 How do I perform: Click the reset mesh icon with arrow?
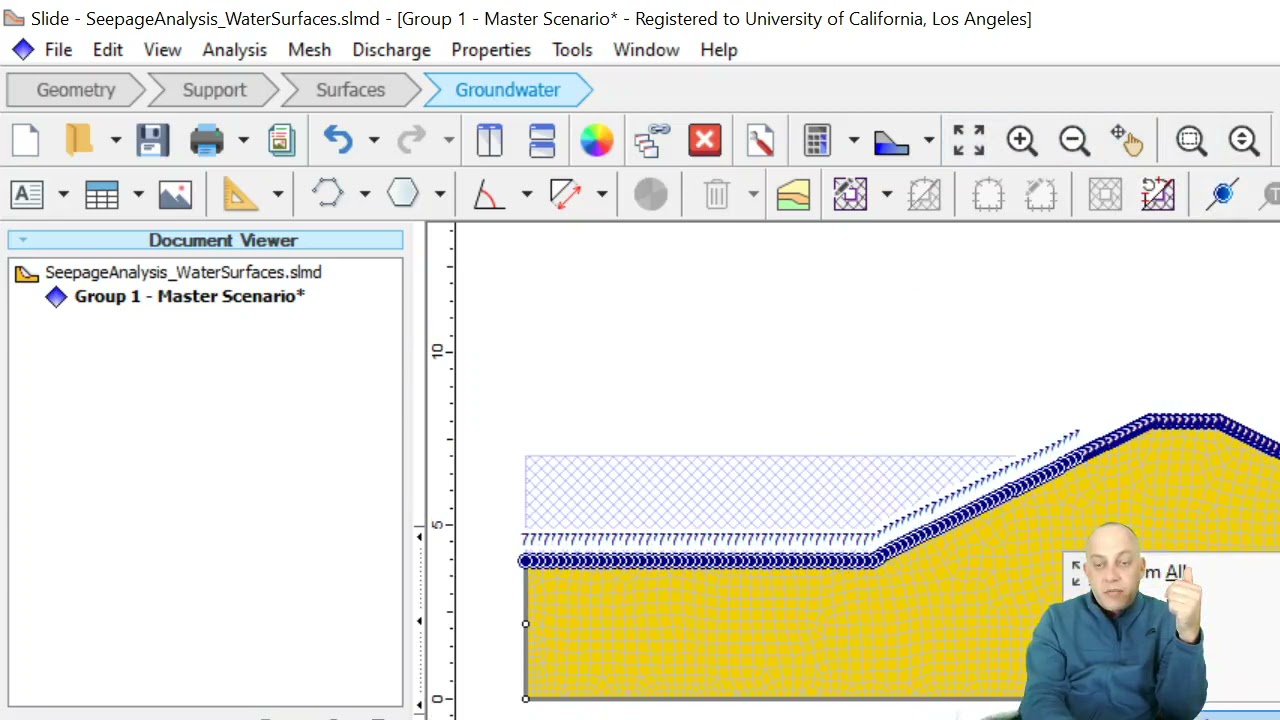pos(1158,194)
